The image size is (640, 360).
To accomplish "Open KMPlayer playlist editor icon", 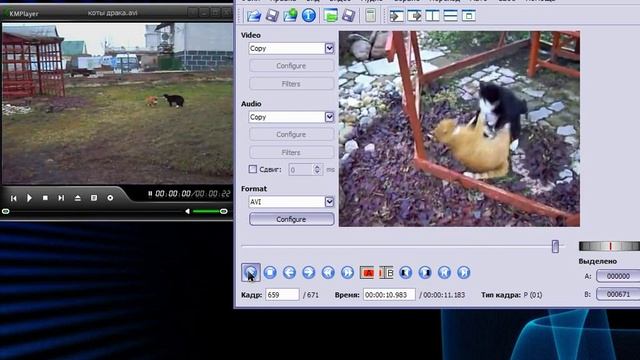I will (x=94, y=198).
